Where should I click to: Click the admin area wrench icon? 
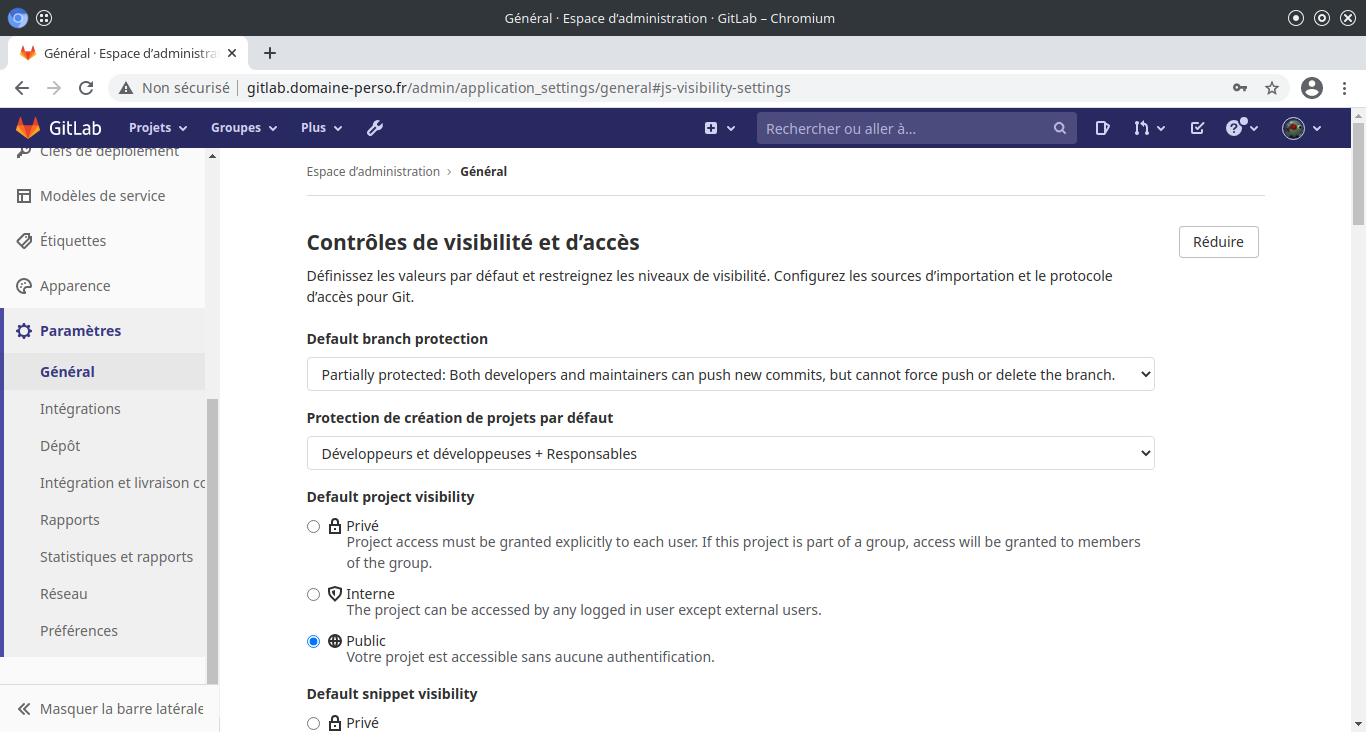click(375, 128)
